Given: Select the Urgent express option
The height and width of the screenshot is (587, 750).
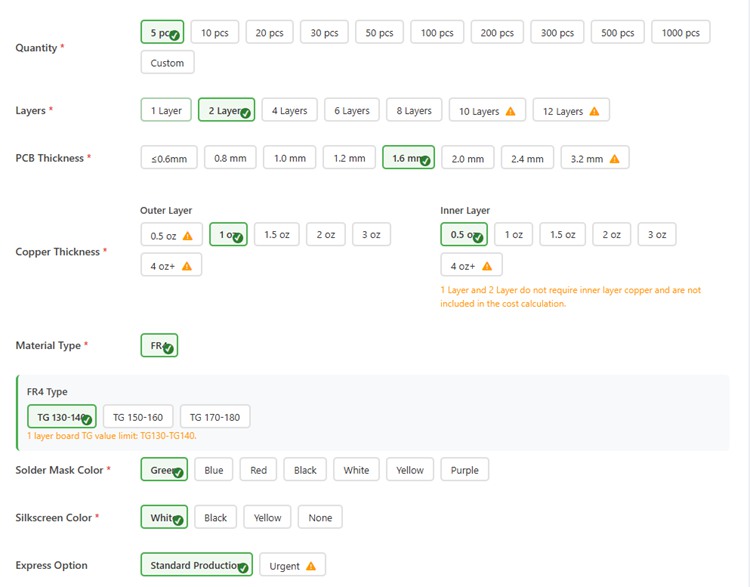Looking at the screenshot, I should click(292, 565).
